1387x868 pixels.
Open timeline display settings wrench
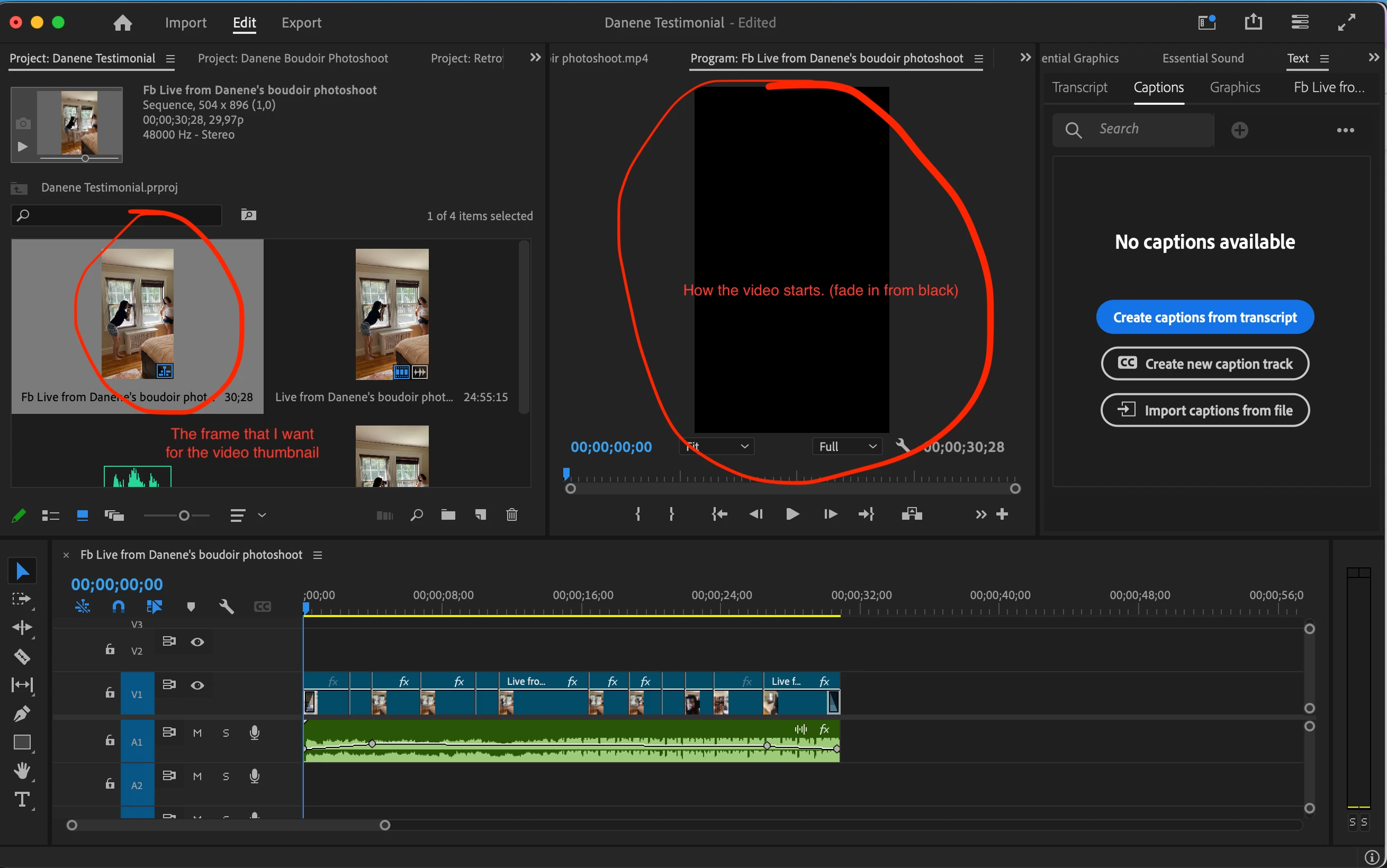pos(226,607)
